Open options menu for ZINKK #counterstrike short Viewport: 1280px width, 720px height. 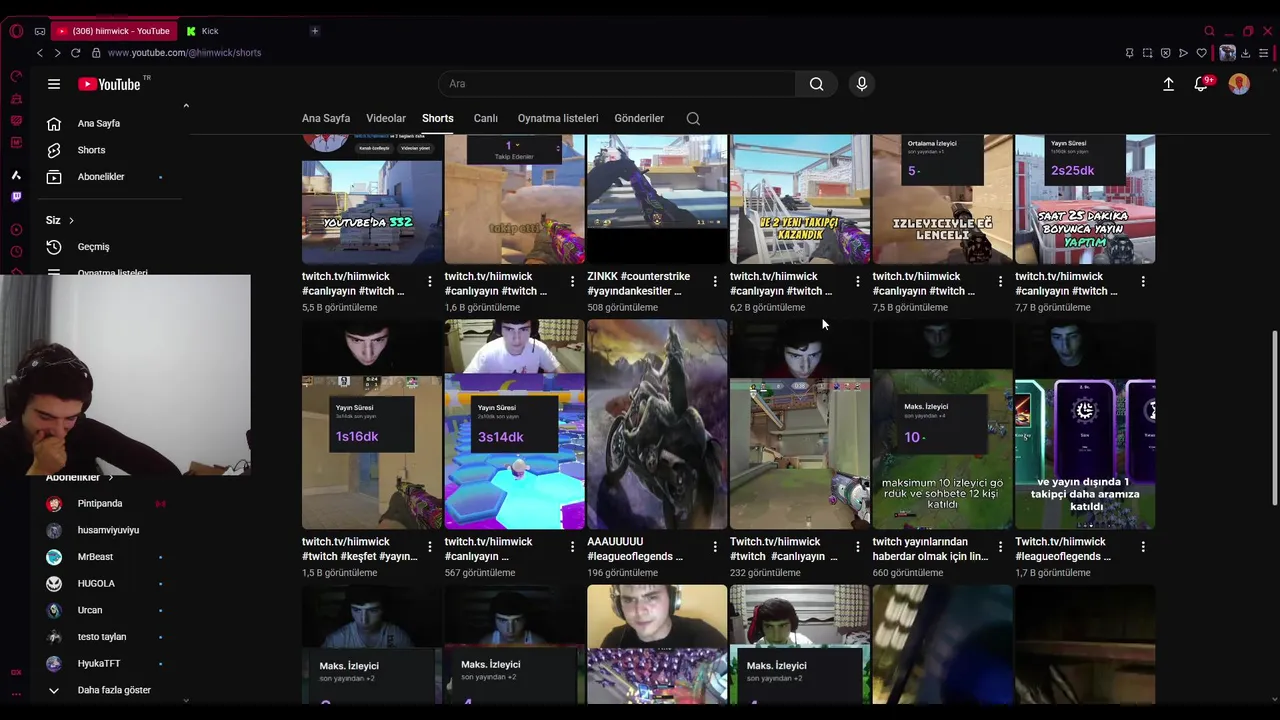tap(715, 282)
